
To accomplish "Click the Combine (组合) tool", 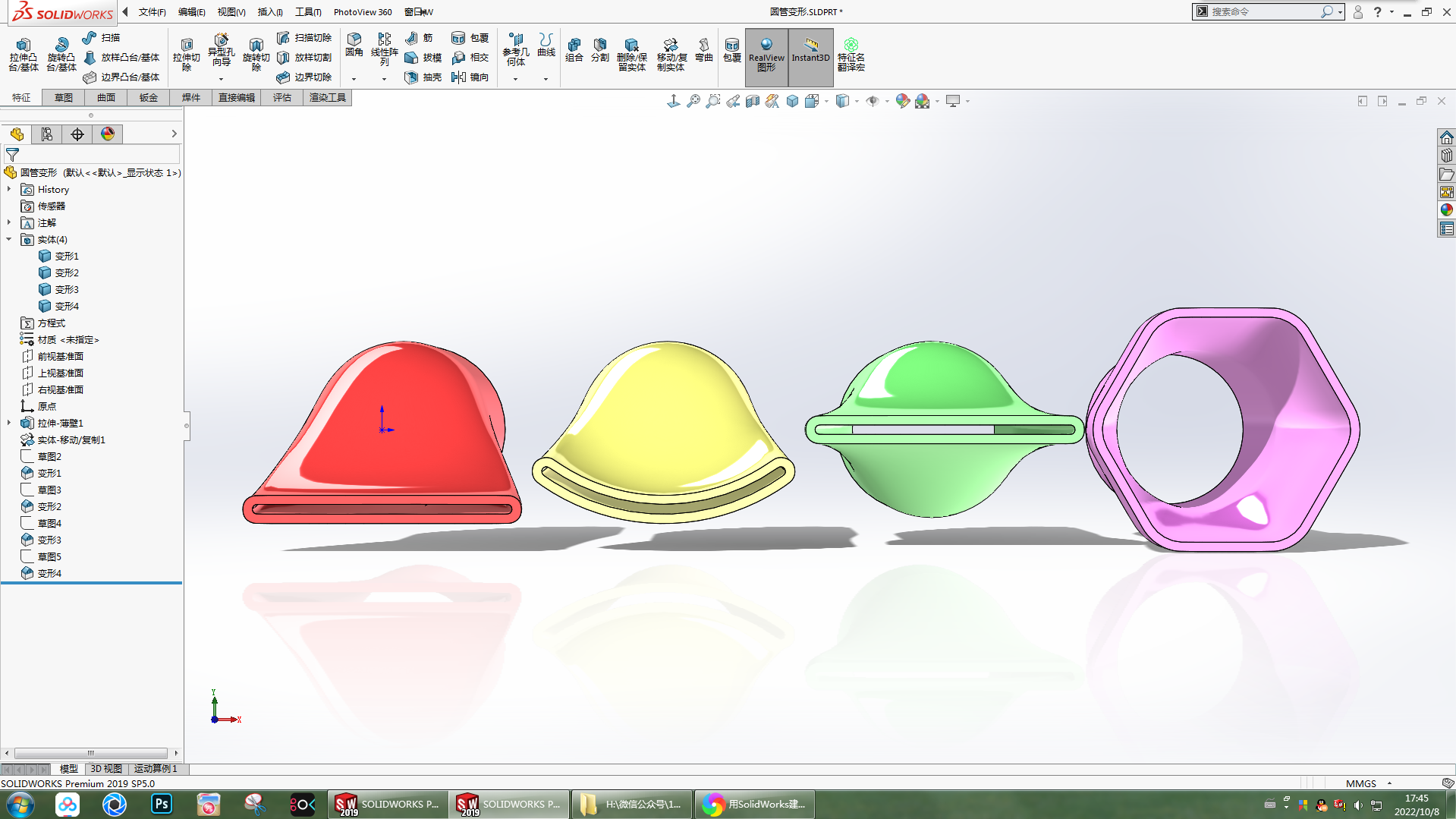I will tap(574, 50).
